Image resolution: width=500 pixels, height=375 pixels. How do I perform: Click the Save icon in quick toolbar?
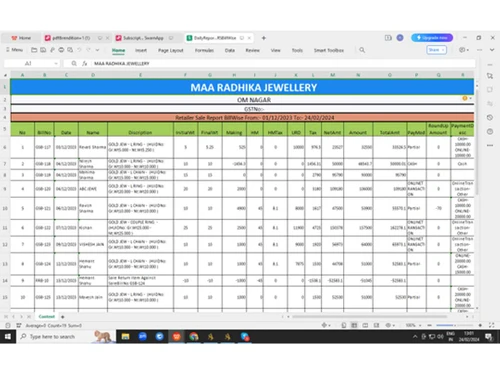click(x=43, y=50)
